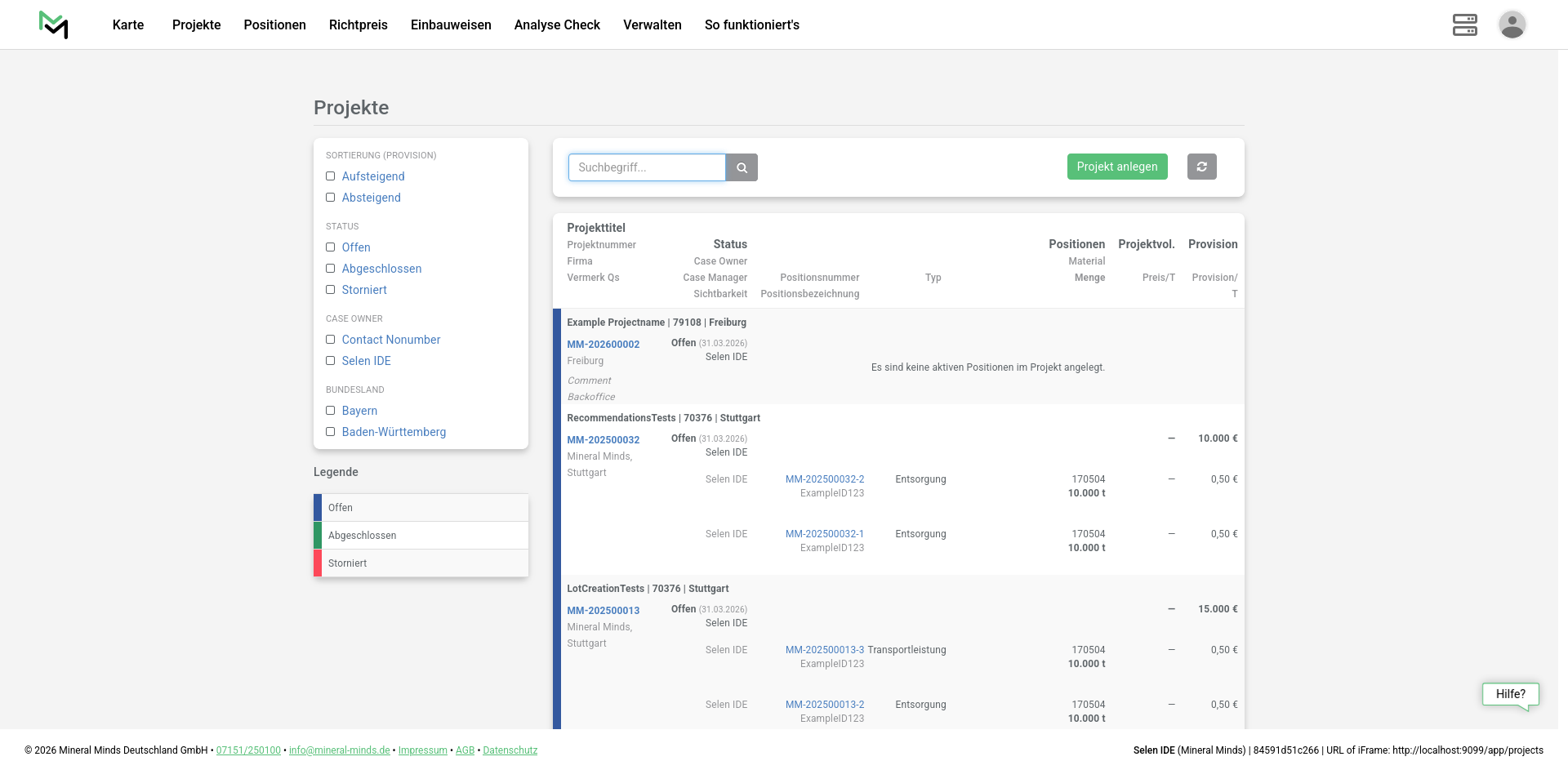Click the red Storniert legend swatch
Viewport: 1568px width, 770px height.
point(318,563)
